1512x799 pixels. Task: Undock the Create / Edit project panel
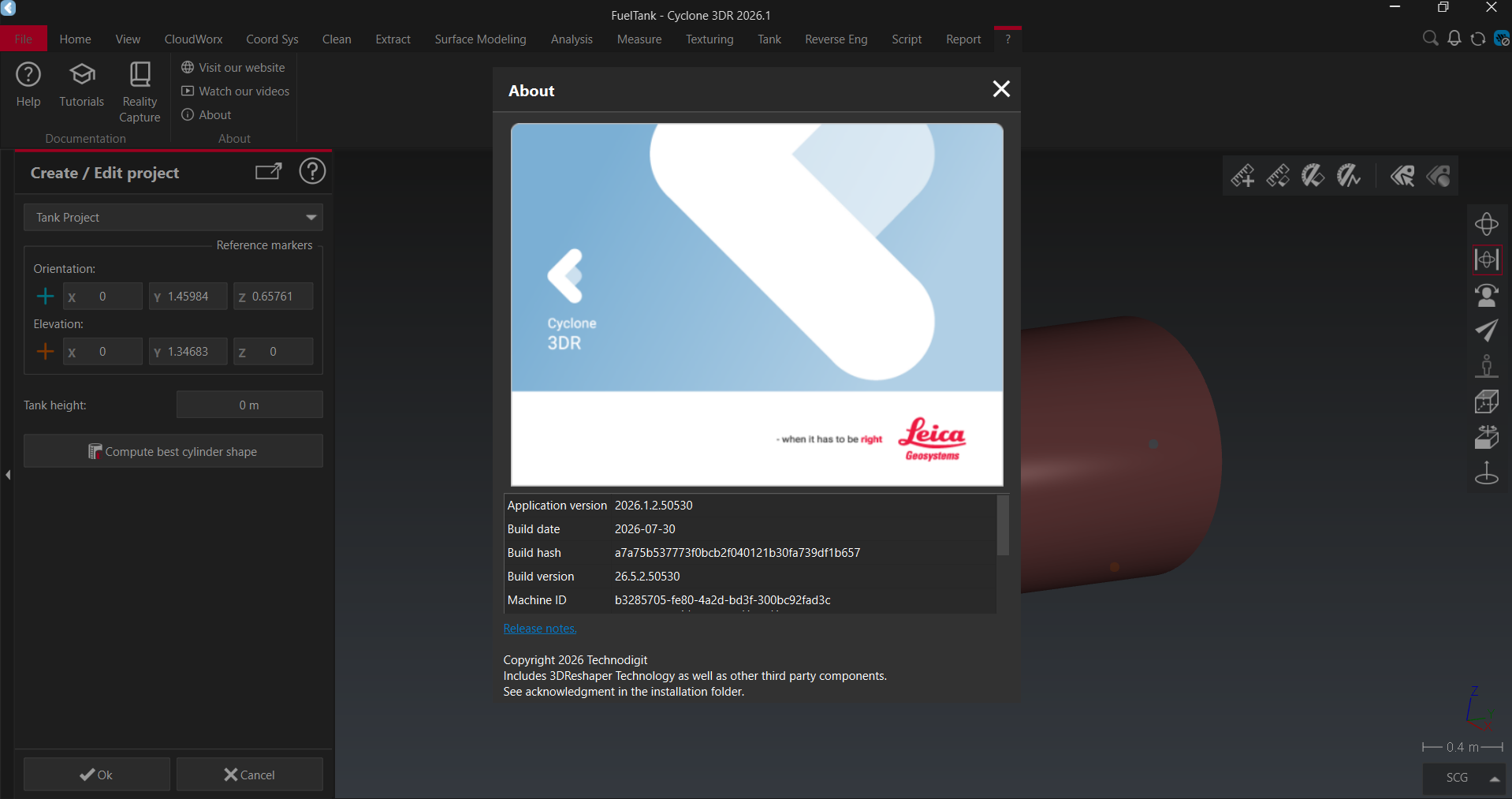coord(269,172)
